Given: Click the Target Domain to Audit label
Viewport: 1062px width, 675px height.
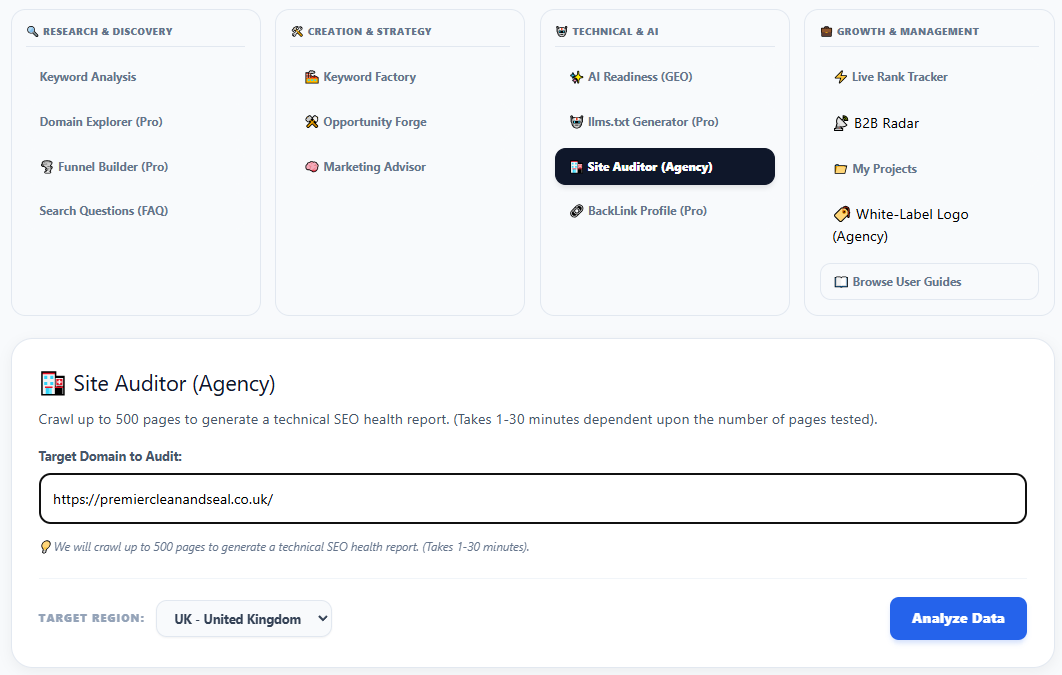Looking at the screenshot, I should click(110, 456).
